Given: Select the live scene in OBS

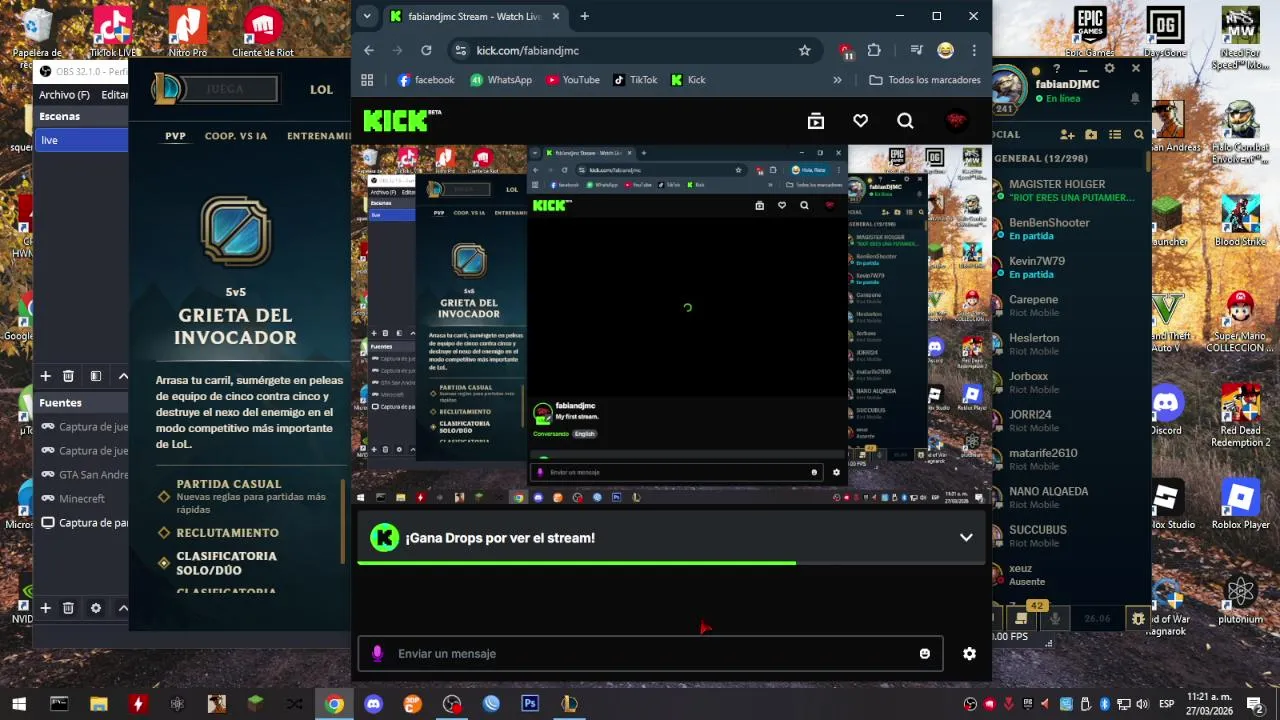Looking at the screenshot, I should (81, 140).
